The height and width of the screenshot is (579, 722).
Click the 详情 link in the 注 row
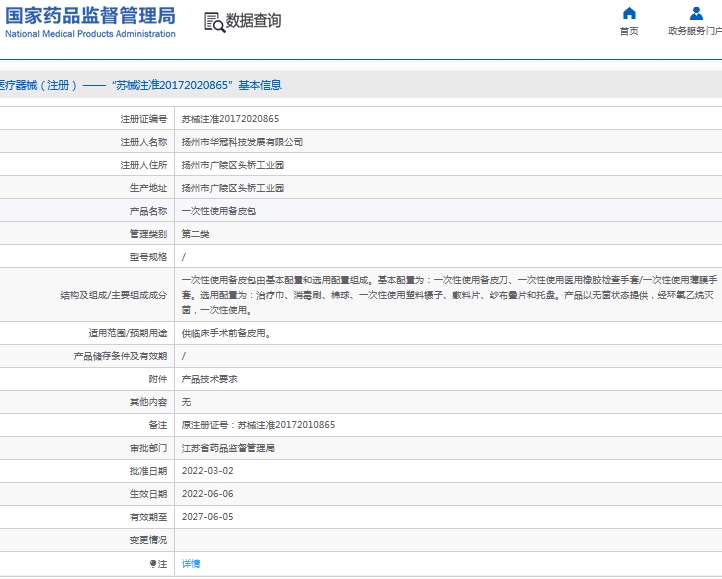tap(191, 564)
